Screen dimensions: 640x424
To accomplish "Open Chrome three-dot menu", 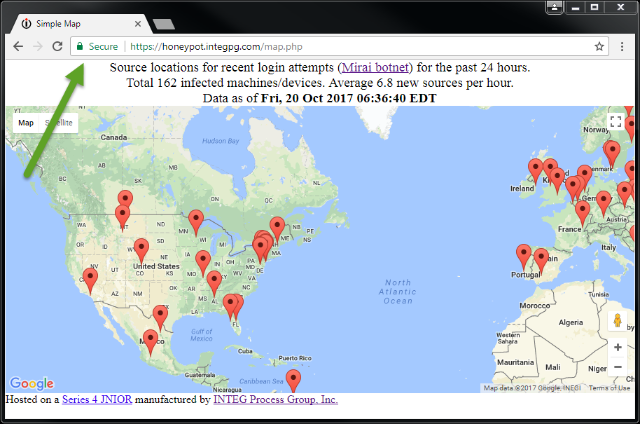I will (622, 47).
